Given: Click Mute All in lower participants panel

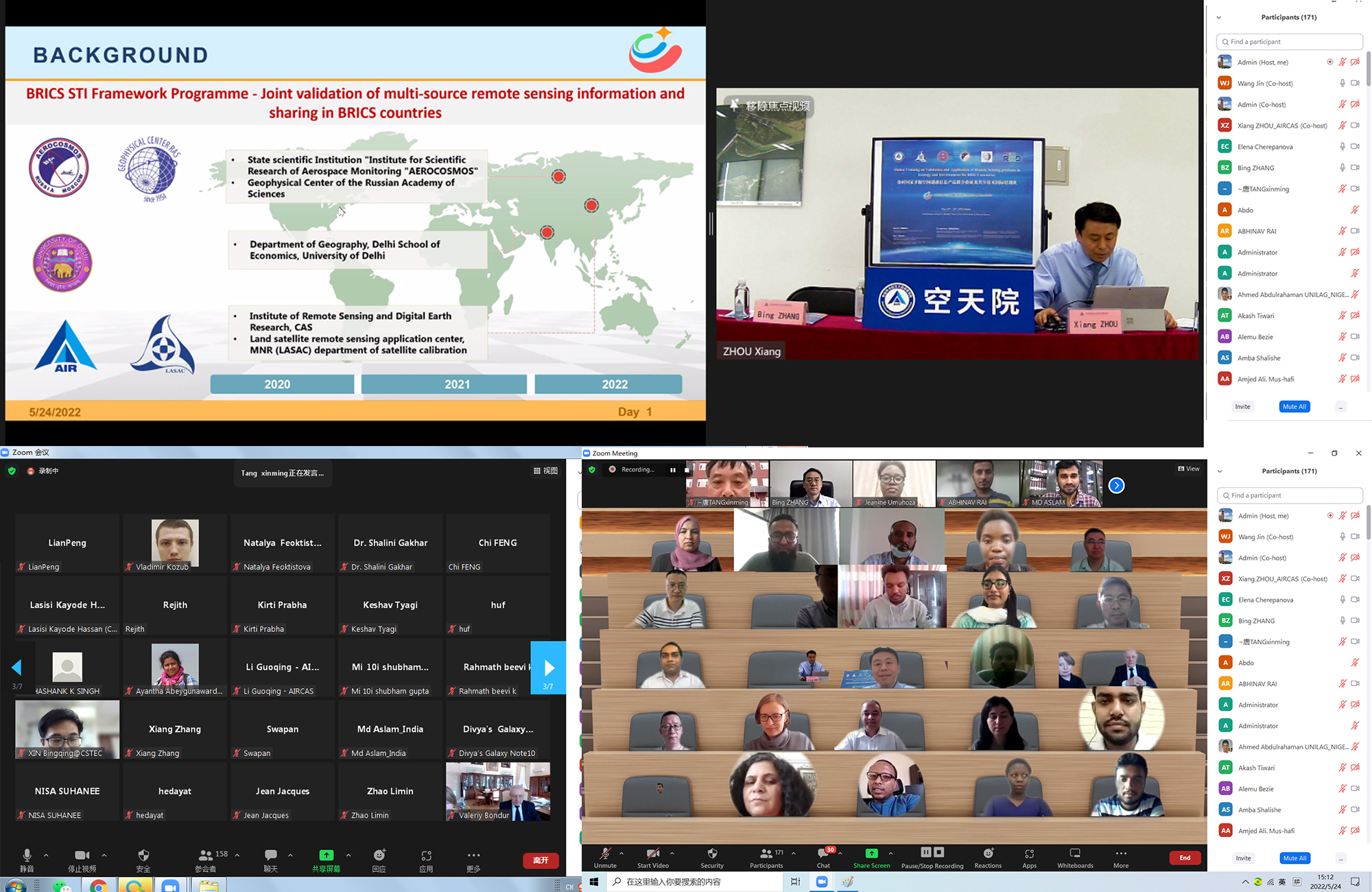Looking at the screenshot, I should click(x=1294, y=858).
